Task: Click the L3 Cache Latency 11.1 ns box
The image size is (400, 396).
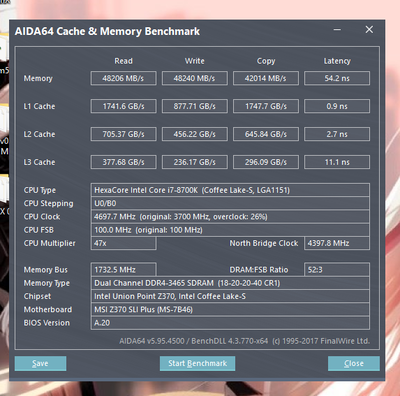Action: tap(337, 162)
